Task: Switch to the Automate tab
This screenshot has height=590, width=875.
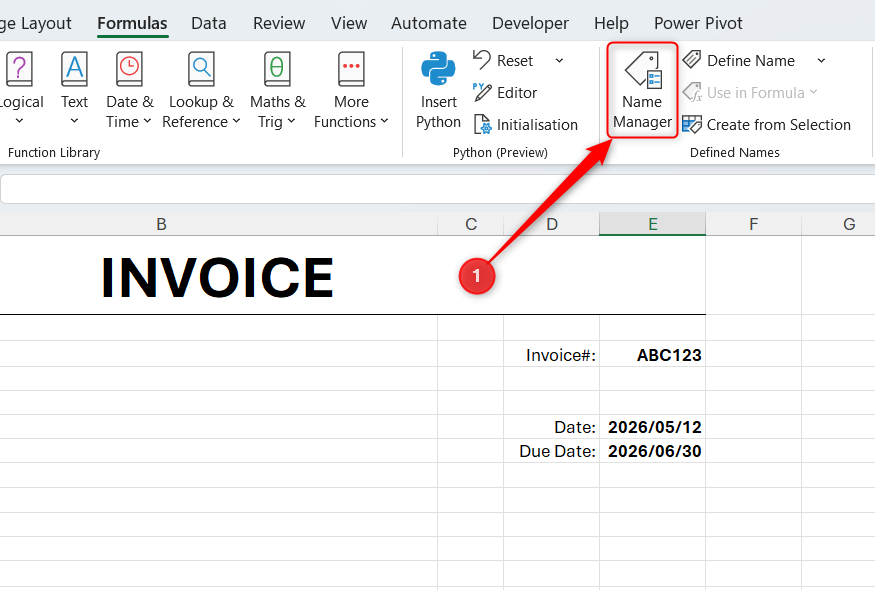Action: tap(429, 23)
